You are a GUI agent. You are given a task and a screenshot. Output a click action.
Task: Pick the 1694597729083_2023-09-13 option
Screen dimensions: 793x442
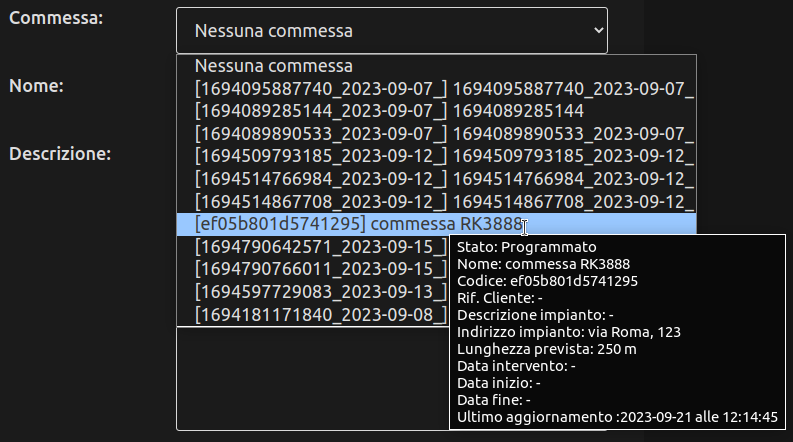point(320,292)
